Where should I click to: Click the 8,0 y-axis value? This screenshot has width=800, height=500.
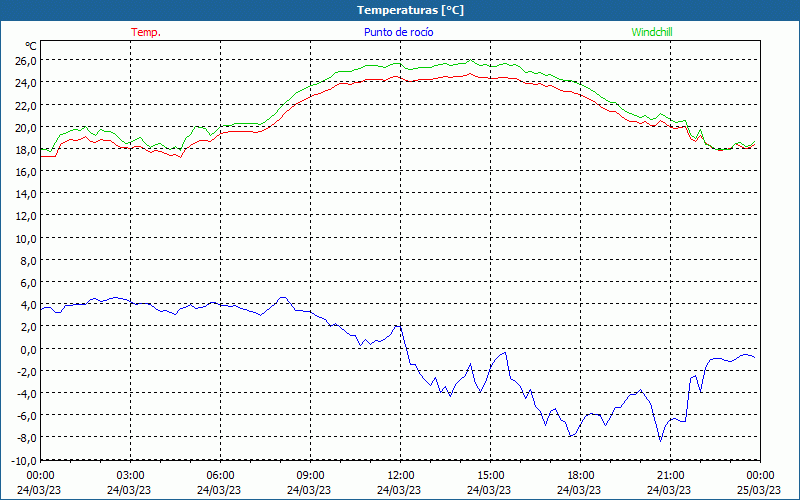pos(29,260)
